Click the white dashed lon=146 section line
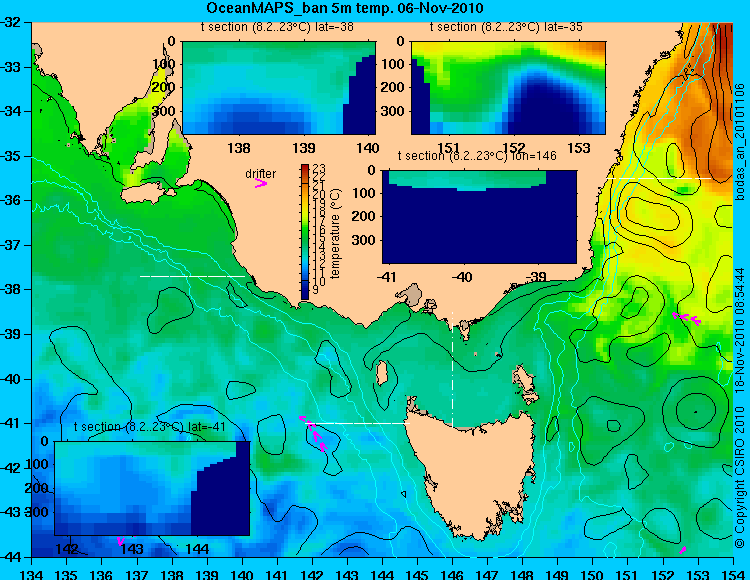The height and width of the screenshot is (580, 750). coord(452,370)
